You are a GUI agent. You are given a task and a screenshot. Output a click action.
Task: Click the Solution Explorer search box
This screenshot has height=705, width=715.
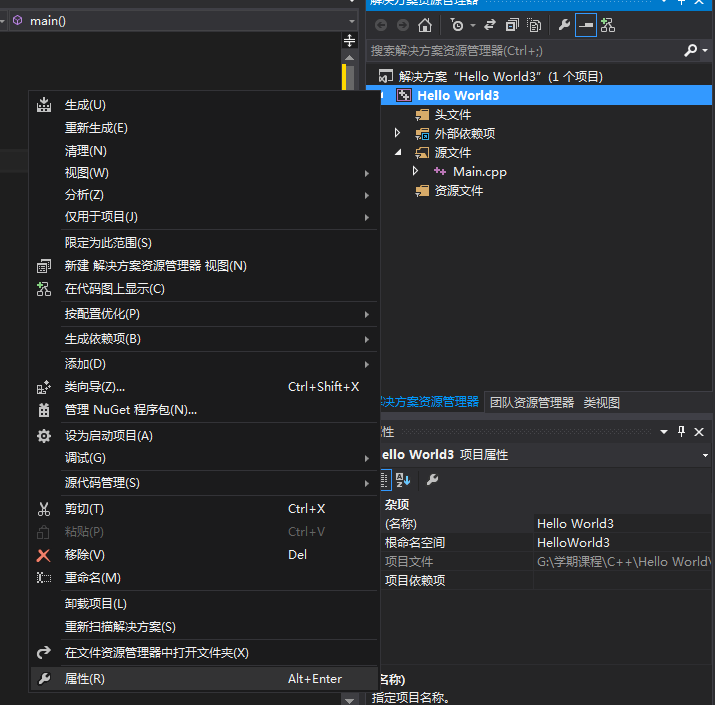pos(524,50)
